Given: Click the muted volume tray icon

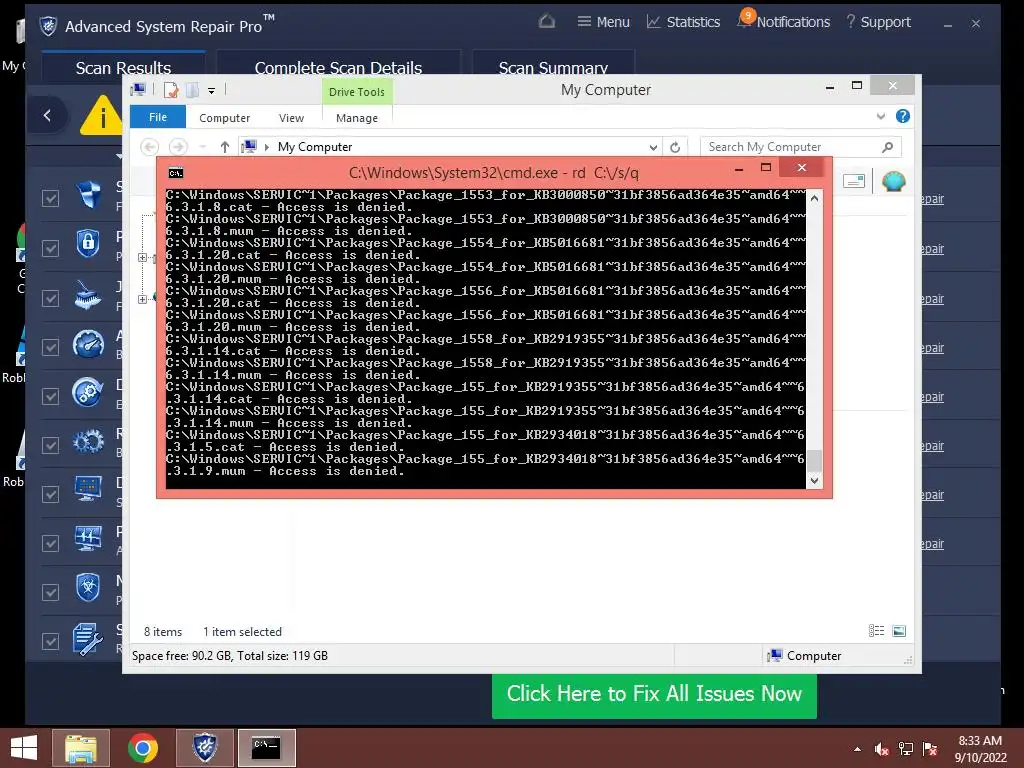Looking at the screenshot, I should coord(882,749).
